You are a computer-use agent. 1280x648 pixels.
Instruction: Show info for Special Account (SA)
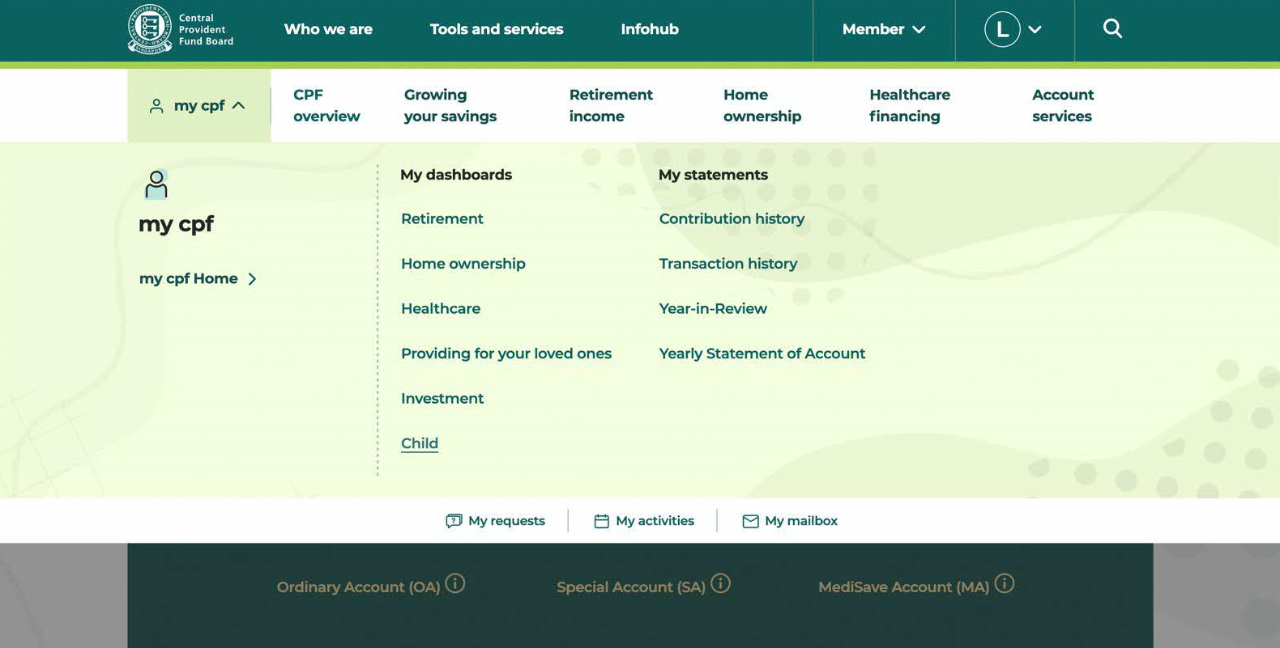tap(720, 583)
